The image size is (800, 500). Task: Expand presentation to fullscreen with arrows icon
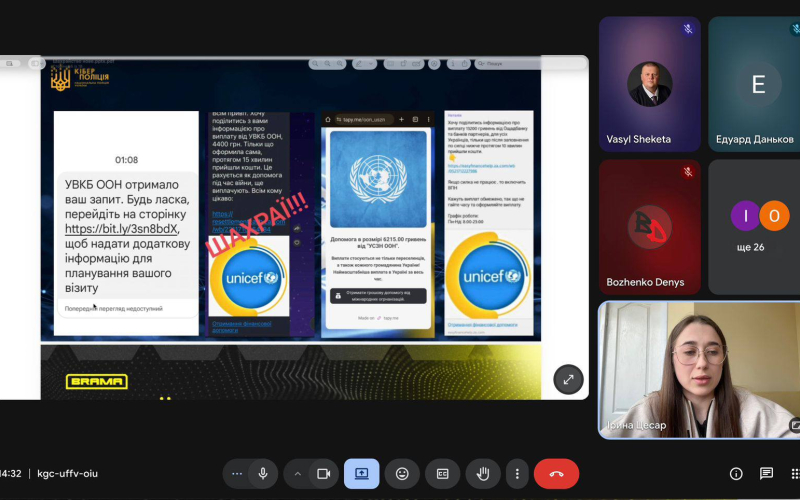568,379
